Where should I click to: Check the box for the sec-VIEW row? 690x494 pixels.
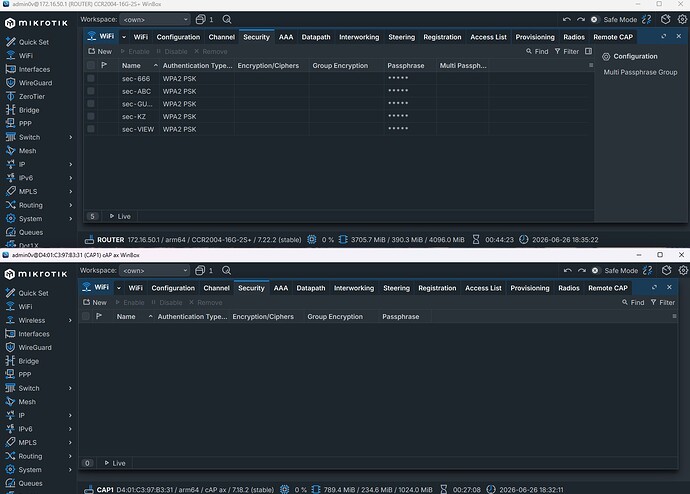tap(91, 129)
